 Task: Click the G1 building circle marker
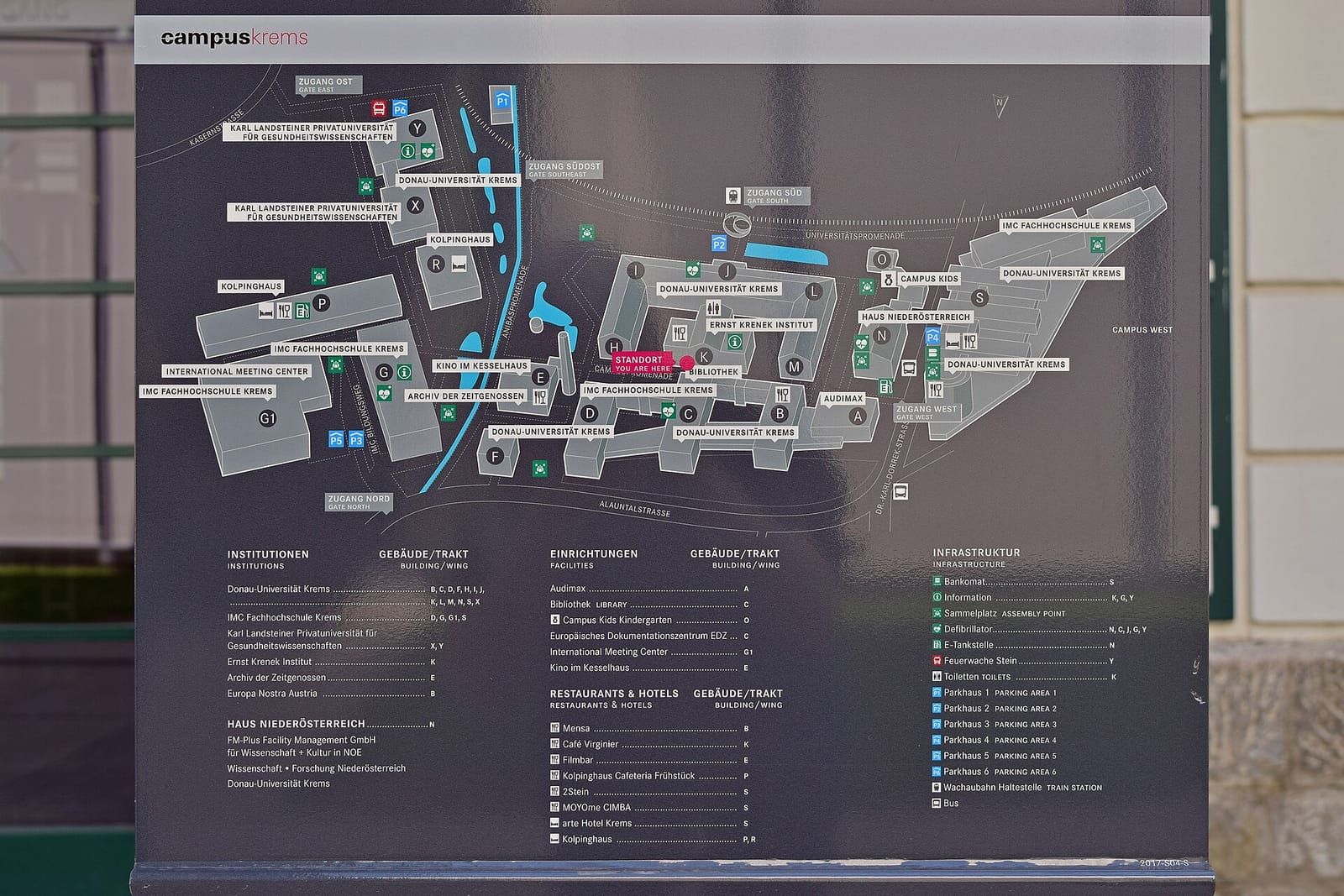267,417
